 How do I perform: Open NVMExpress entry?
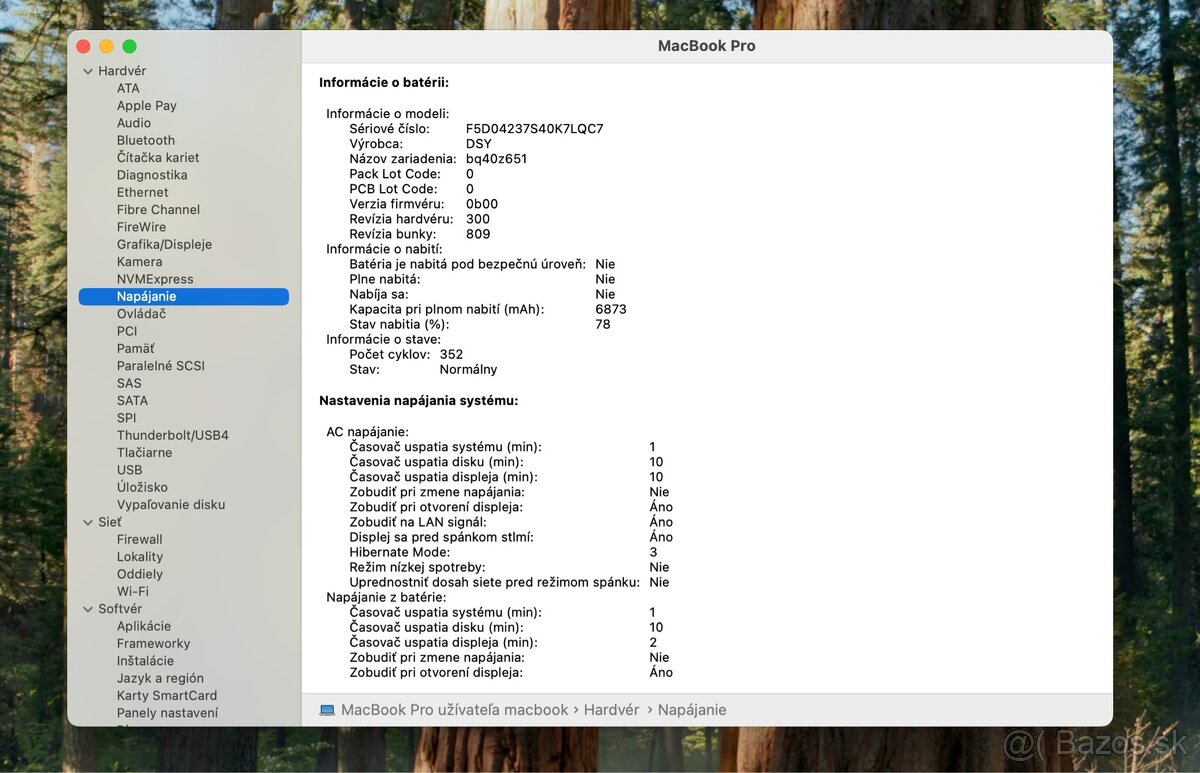[155, 279]
